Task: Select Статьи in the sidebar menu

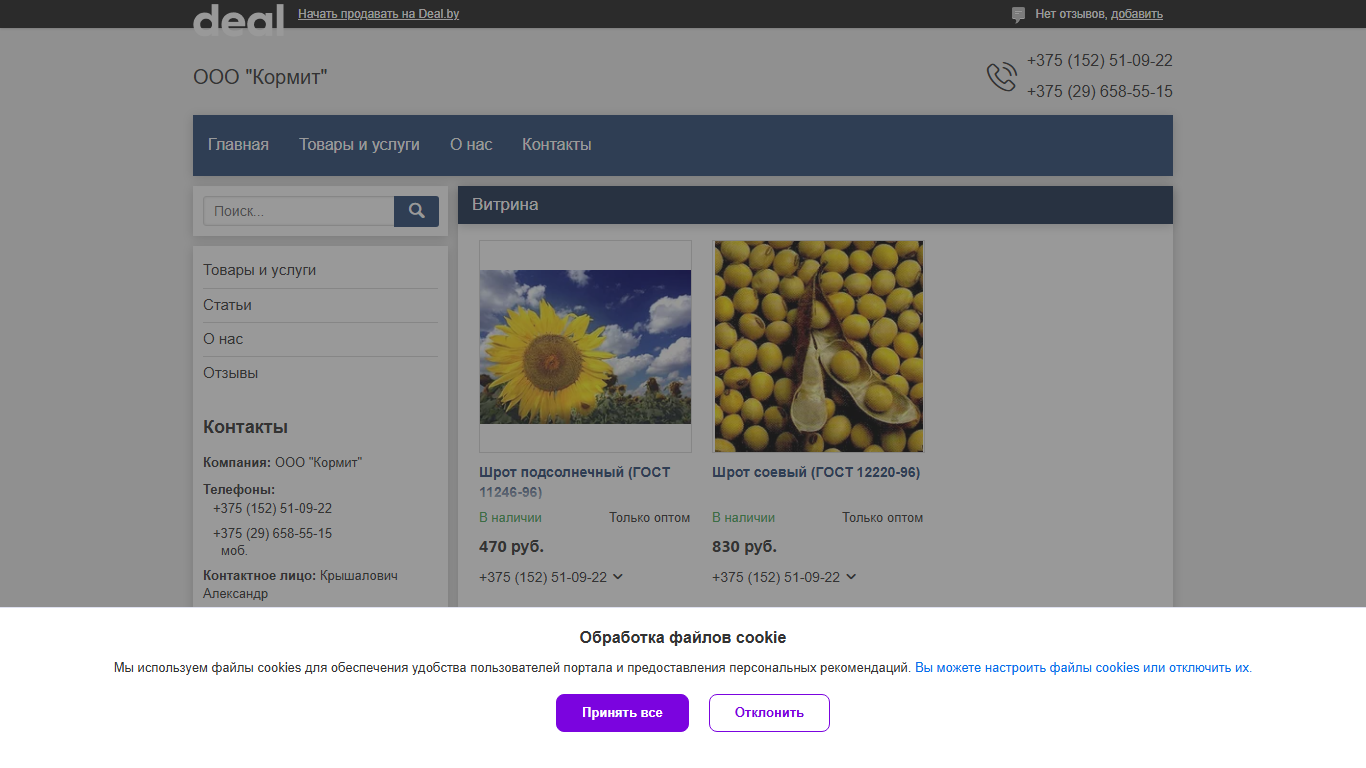Action: [227, 305]
